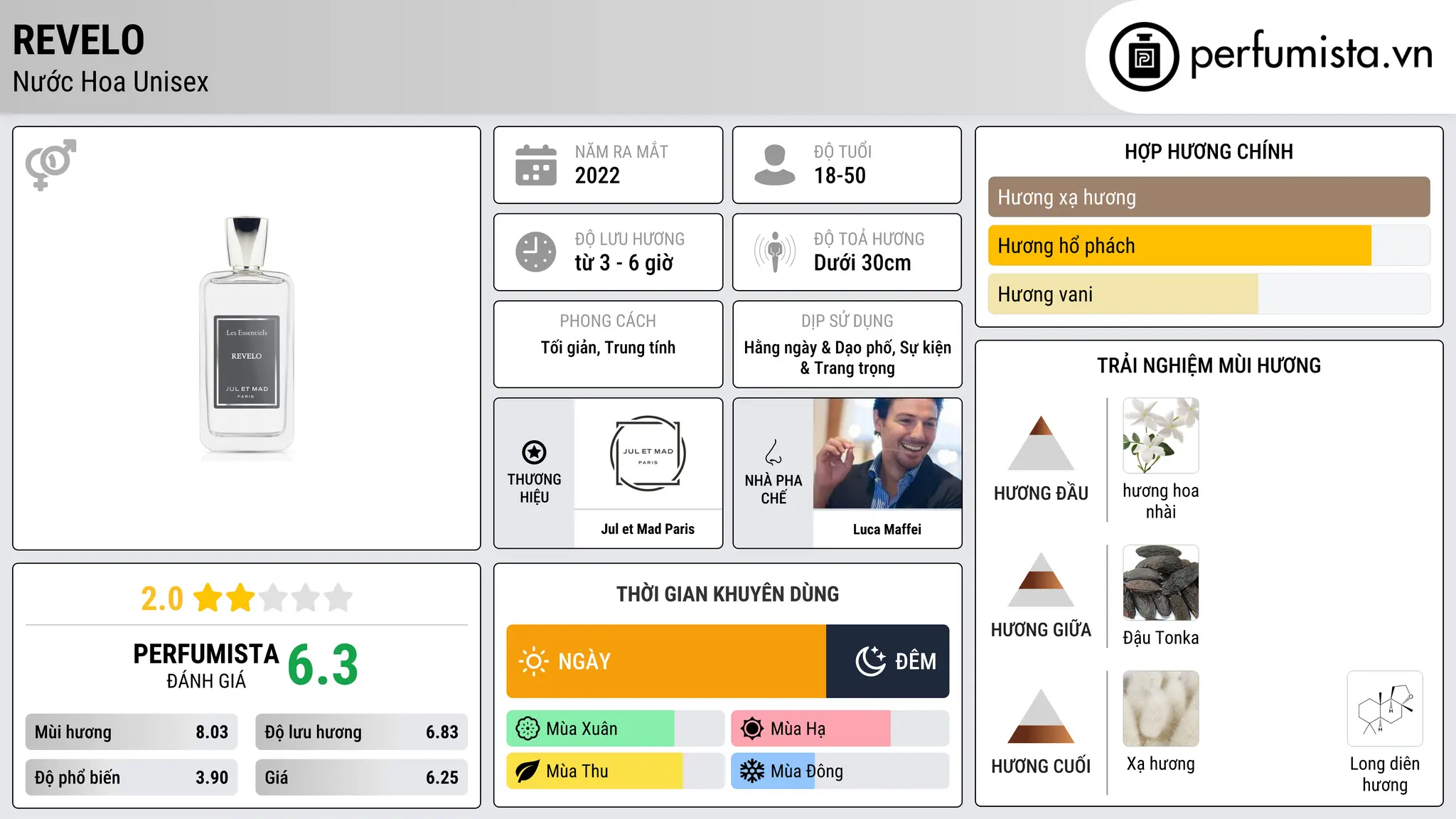Click the release year value 2022
The width and height of the screenshot is (1456, 819).
click(x=597, y=176)
